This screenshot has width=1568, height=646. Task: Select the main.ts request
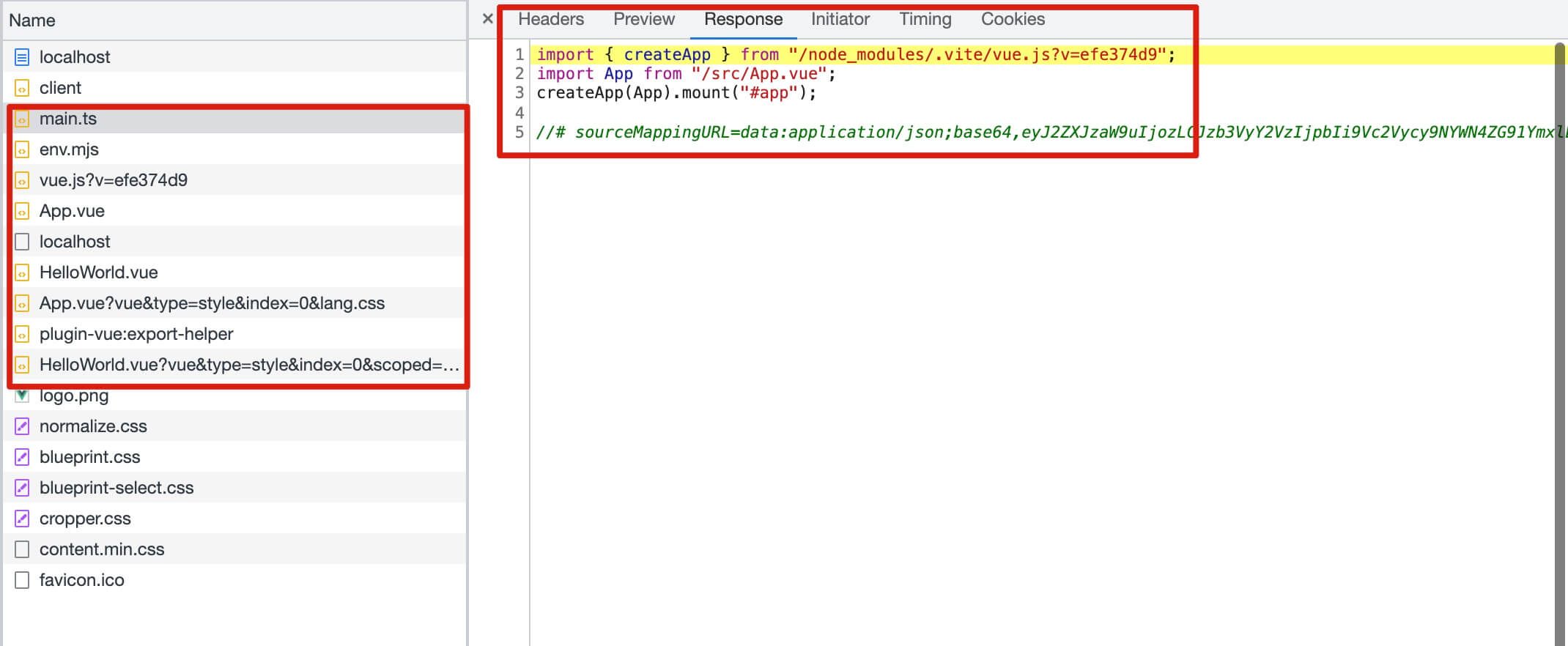pyautogui.click(x=68, y=119)
